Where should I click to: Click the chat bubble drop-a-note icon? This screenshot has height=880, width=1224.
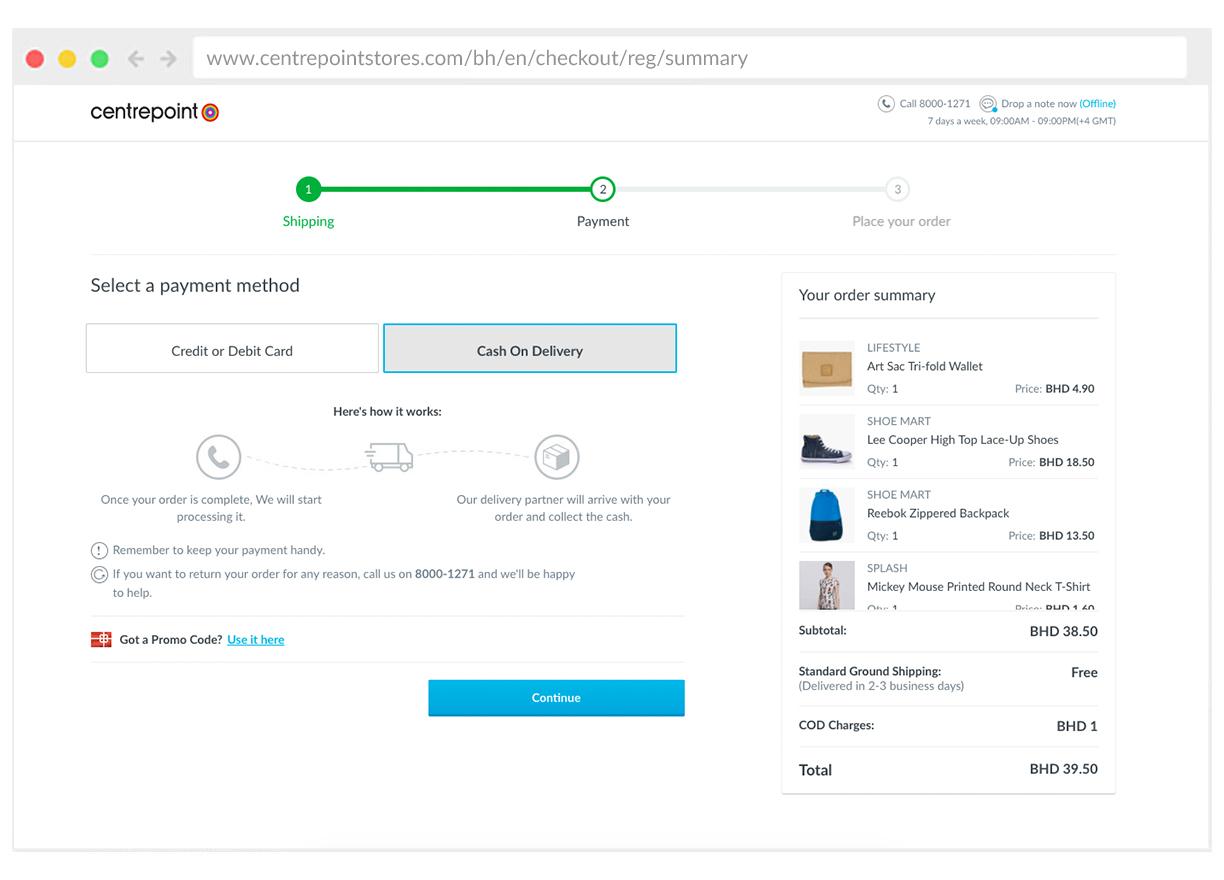click(987, 104)
